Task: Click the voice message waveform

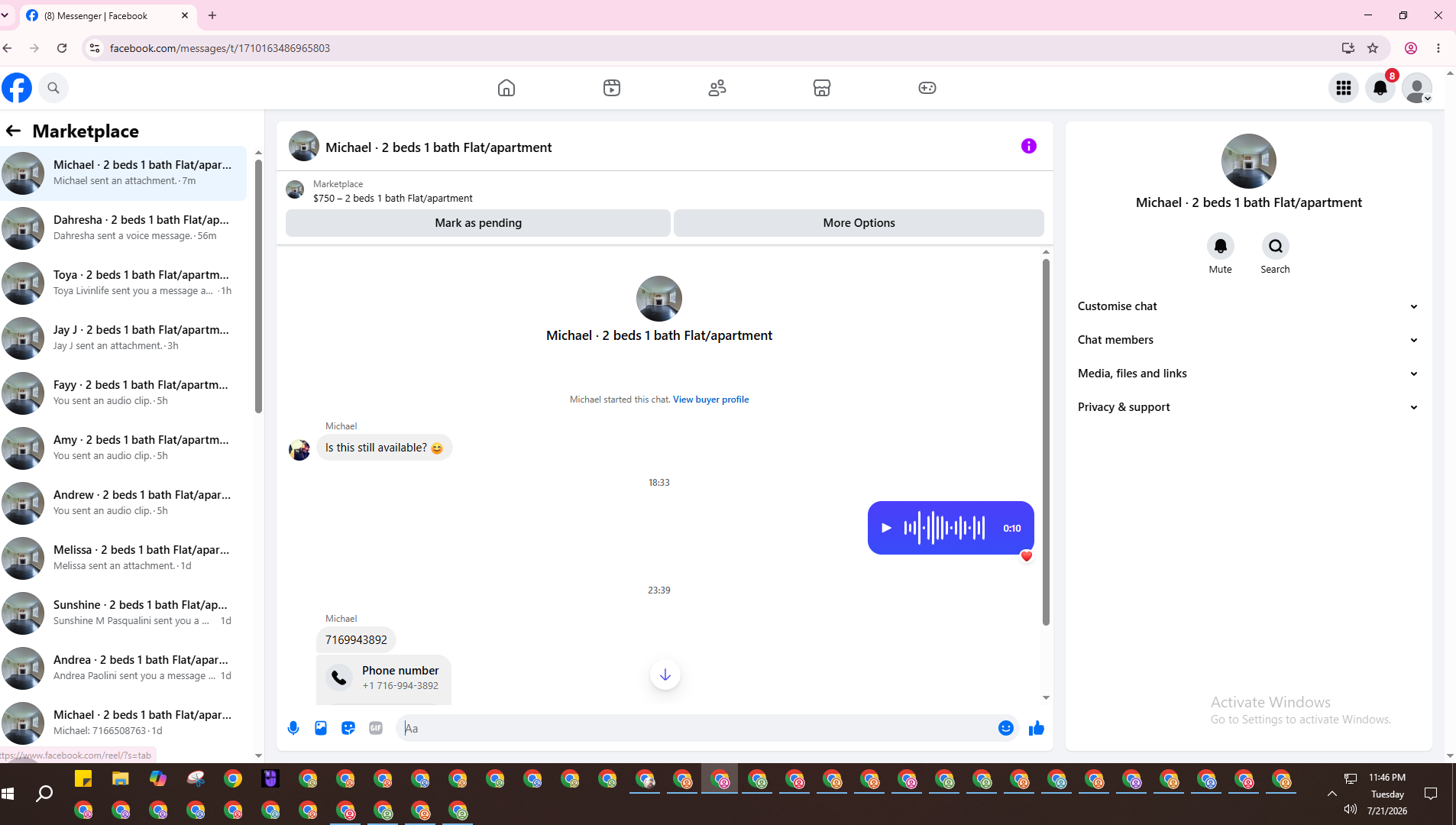Action: (x=944, y=528)
